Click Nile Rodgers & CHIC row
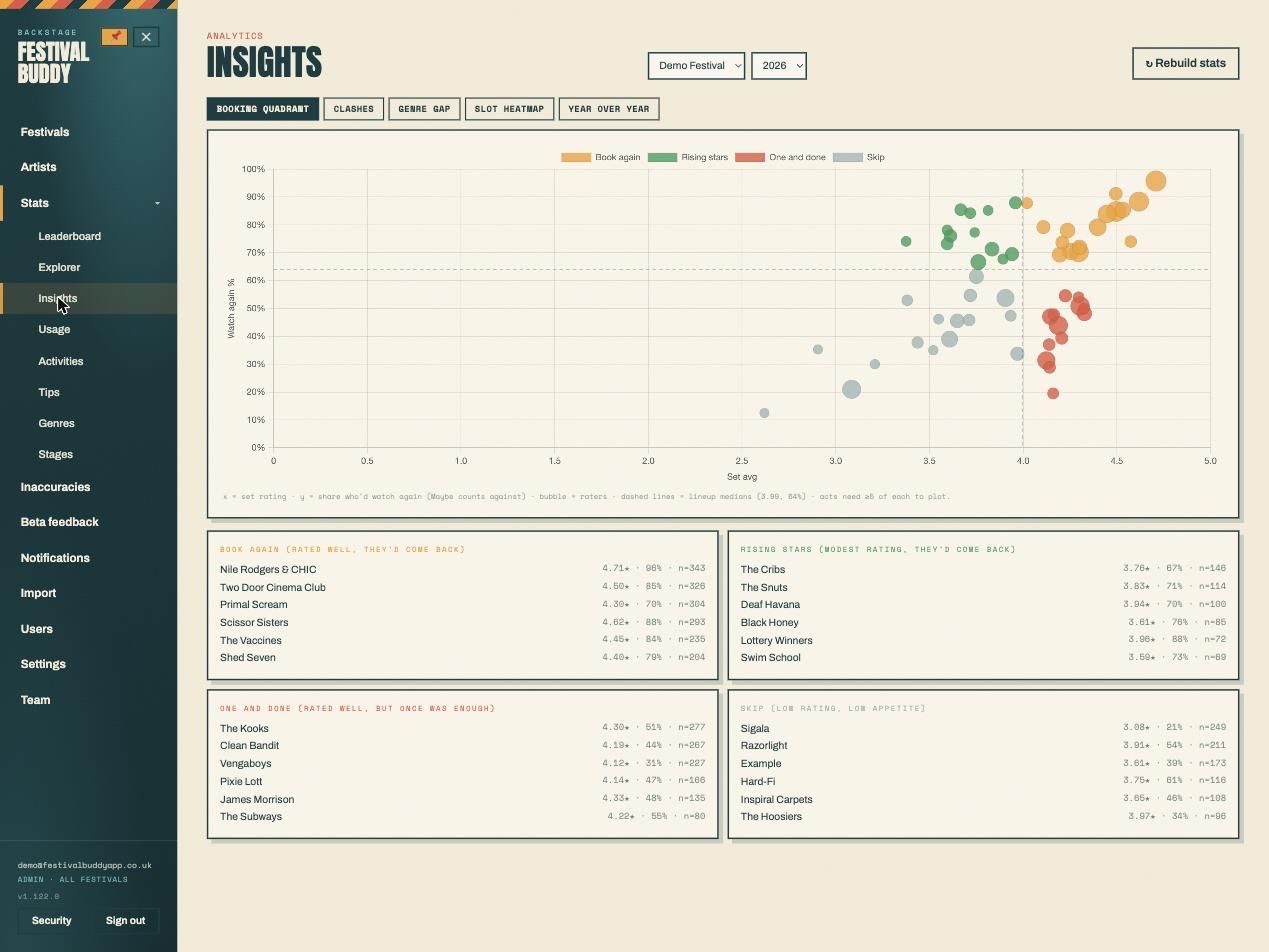The height and width of the screenshot is (952, 1269). click(x=462, y=569)
